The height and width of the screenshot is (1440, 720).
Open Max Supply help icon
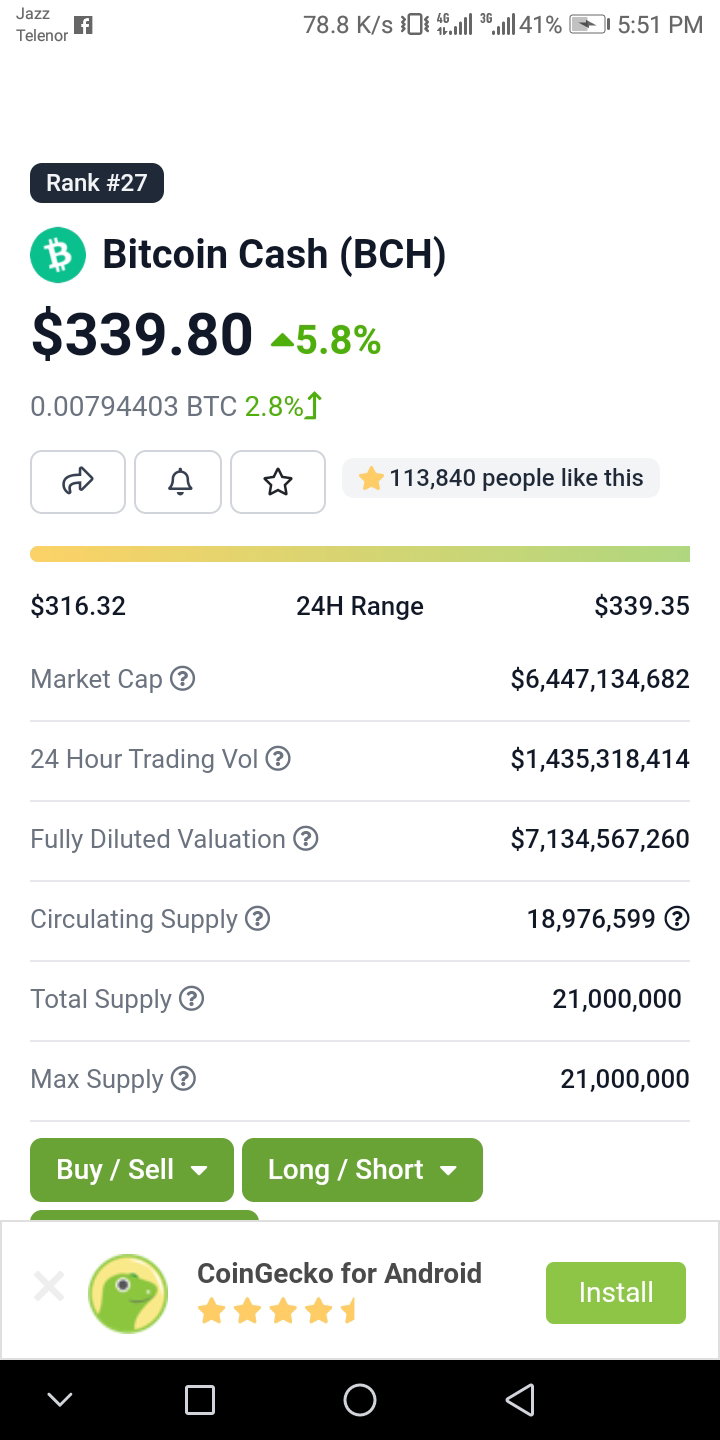[183, 1079]
